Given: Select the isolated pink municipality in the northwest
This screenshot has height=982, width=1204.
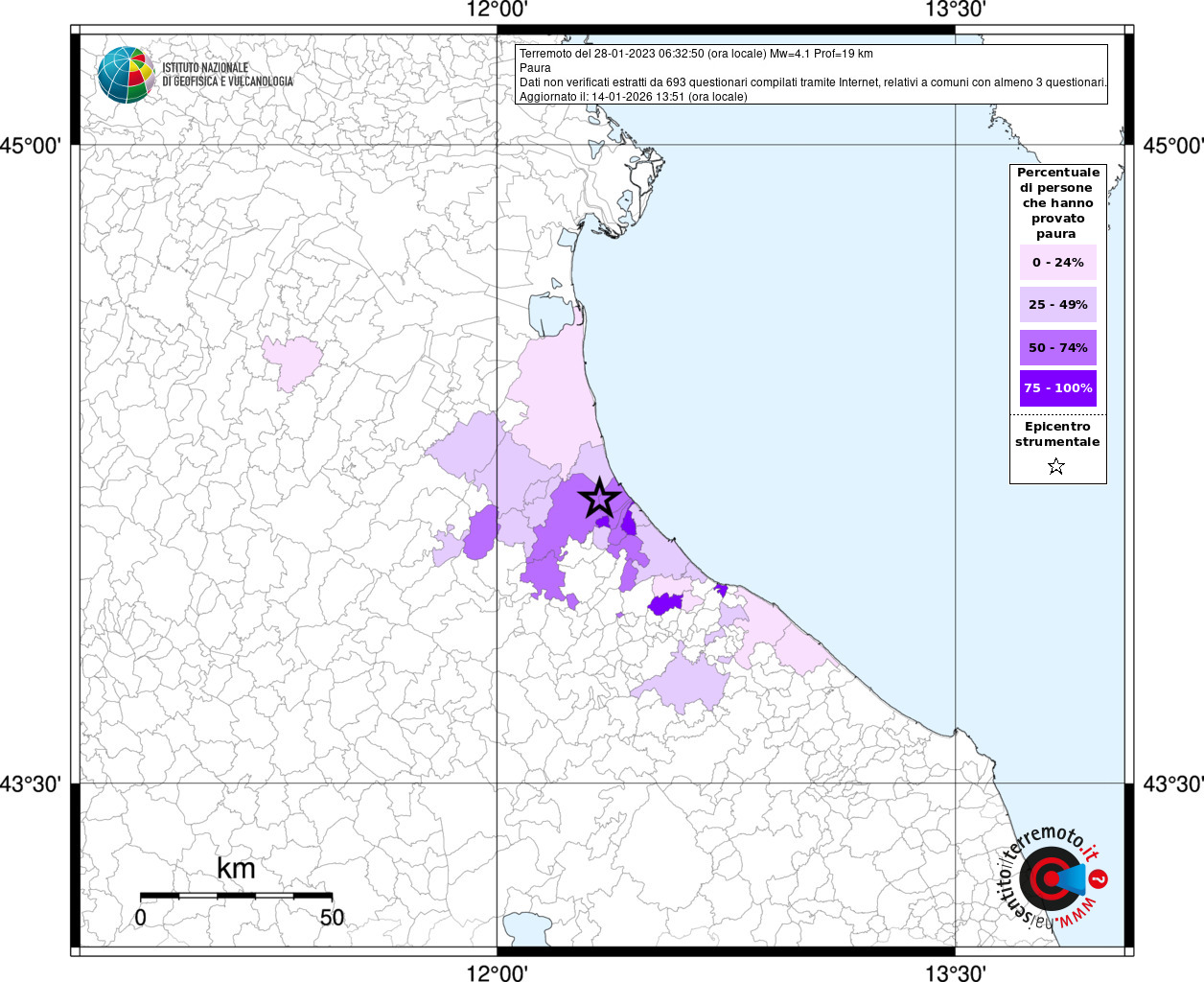Looking at the screenshot, I should (290, 362).
